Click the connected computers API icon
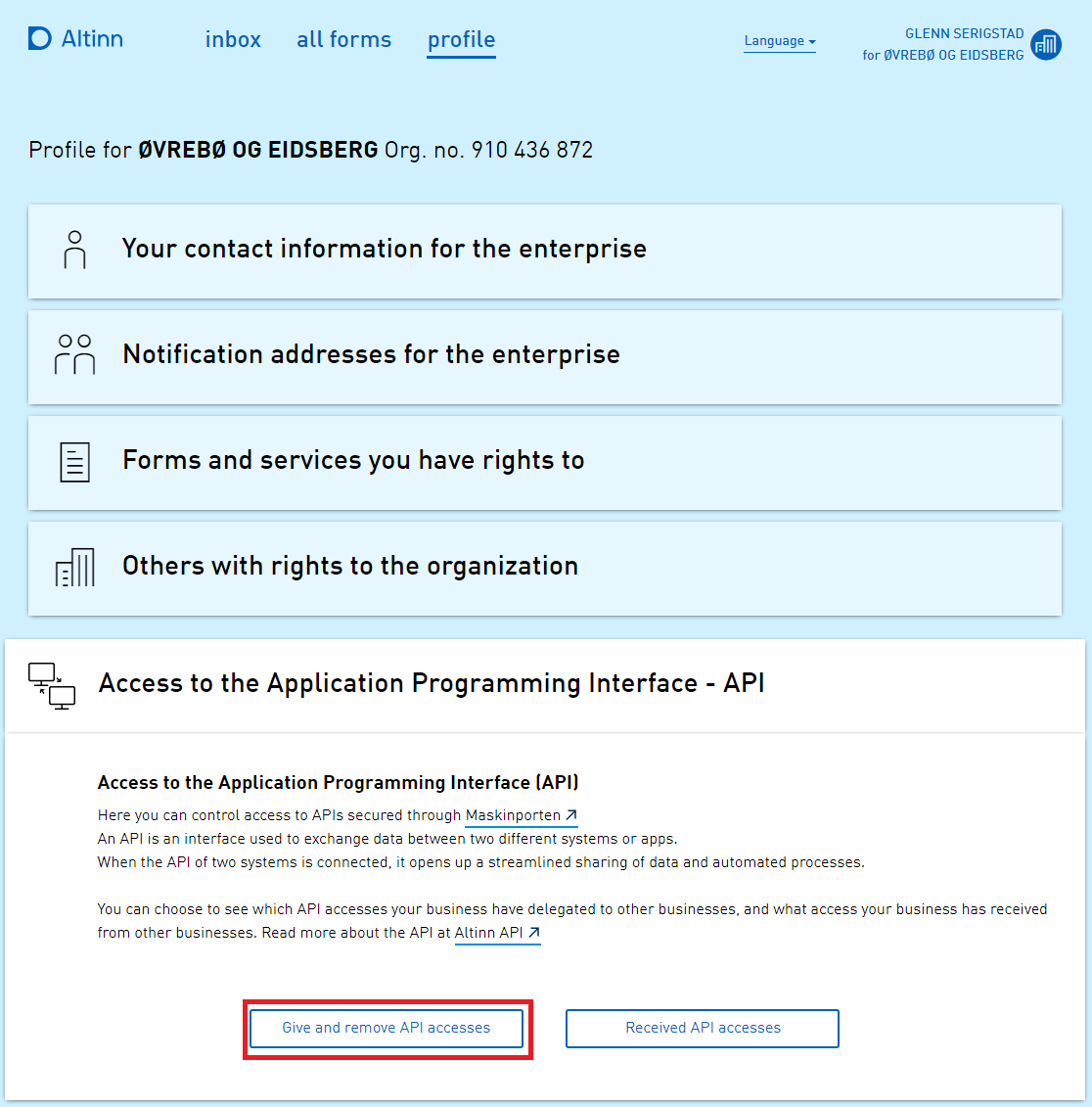Image resolution: width=1092 pixels, height=1107 pixels. 52,684
